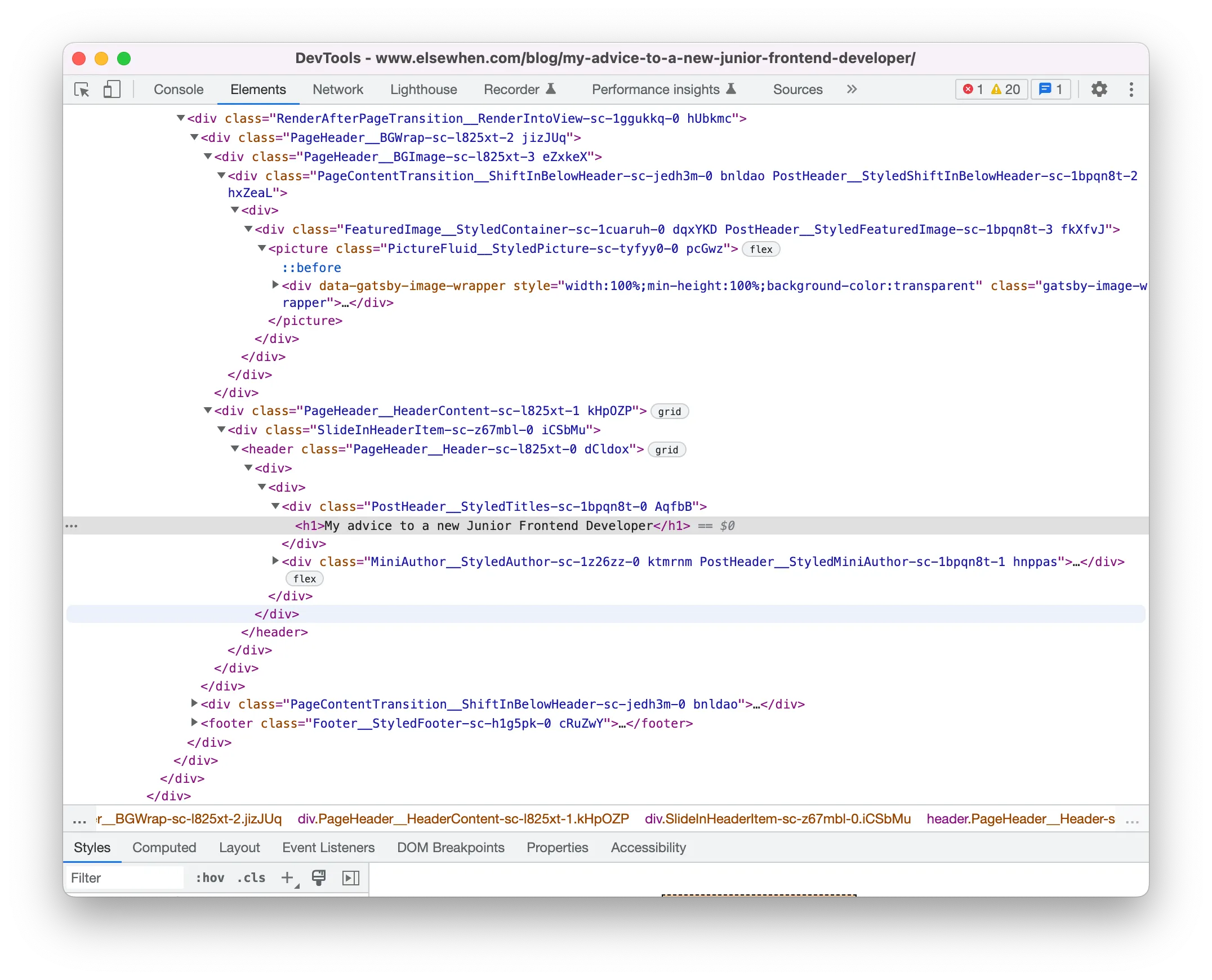
Task: Open DevTools settings gear
Action: (1099, 89)
